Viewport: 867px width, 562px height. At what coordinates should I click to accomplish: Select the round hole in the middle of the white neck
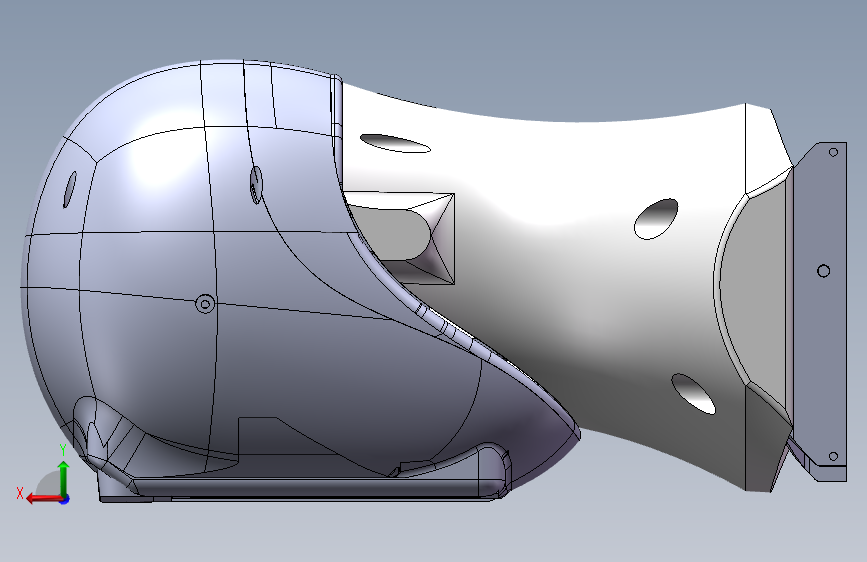point(656,219)
